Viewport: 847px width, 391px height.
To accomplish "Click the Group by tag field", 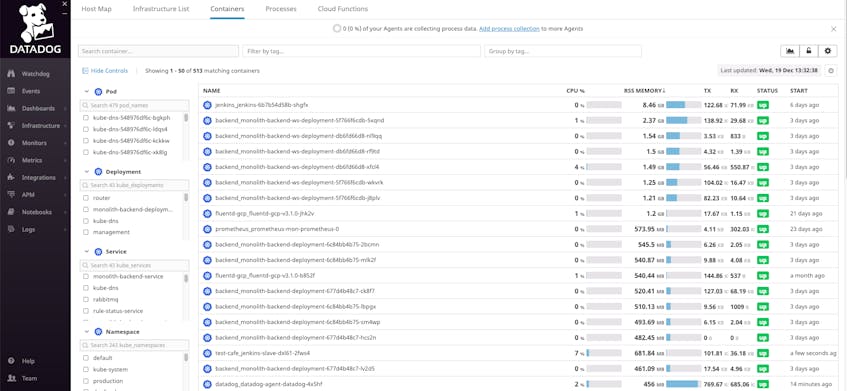I will pos(563,51).
